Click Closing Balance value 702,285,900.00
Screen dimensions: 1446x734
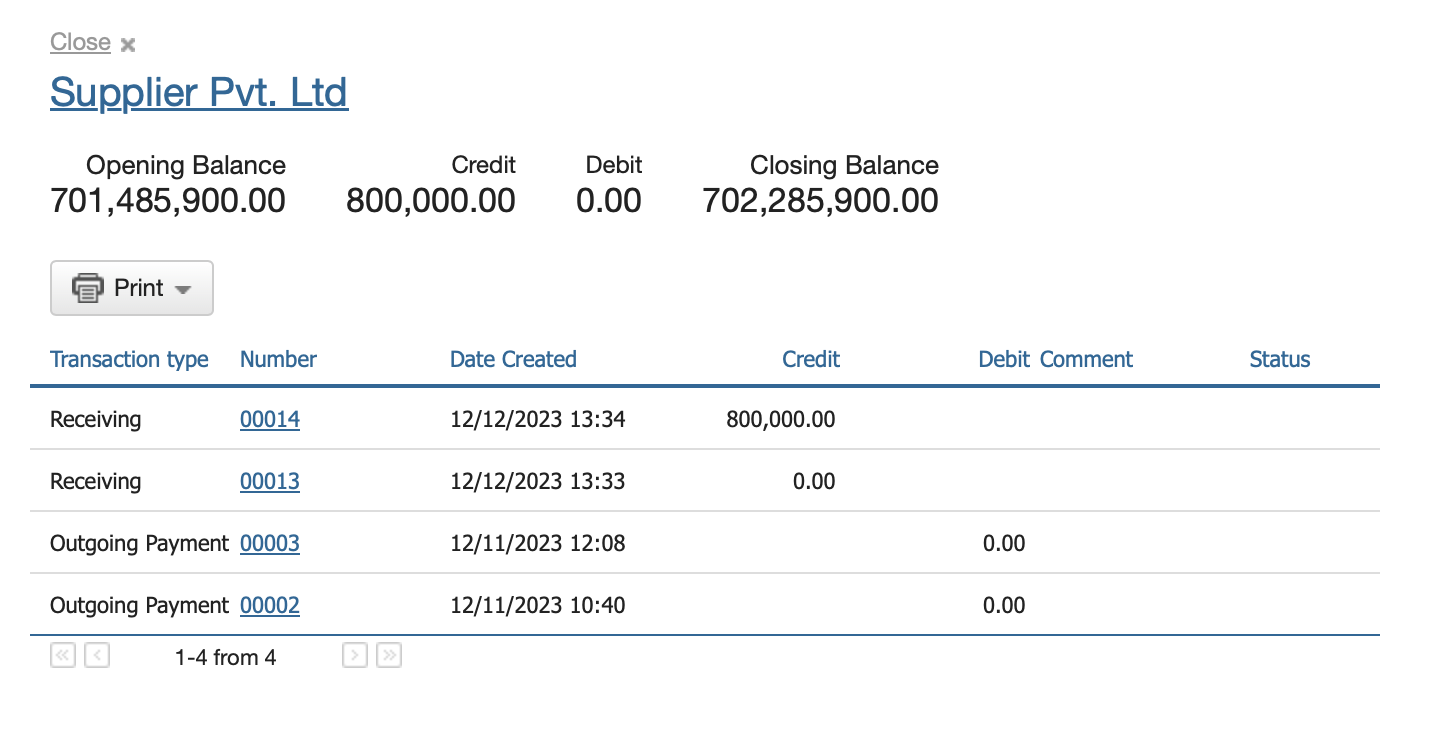(821, 201)
